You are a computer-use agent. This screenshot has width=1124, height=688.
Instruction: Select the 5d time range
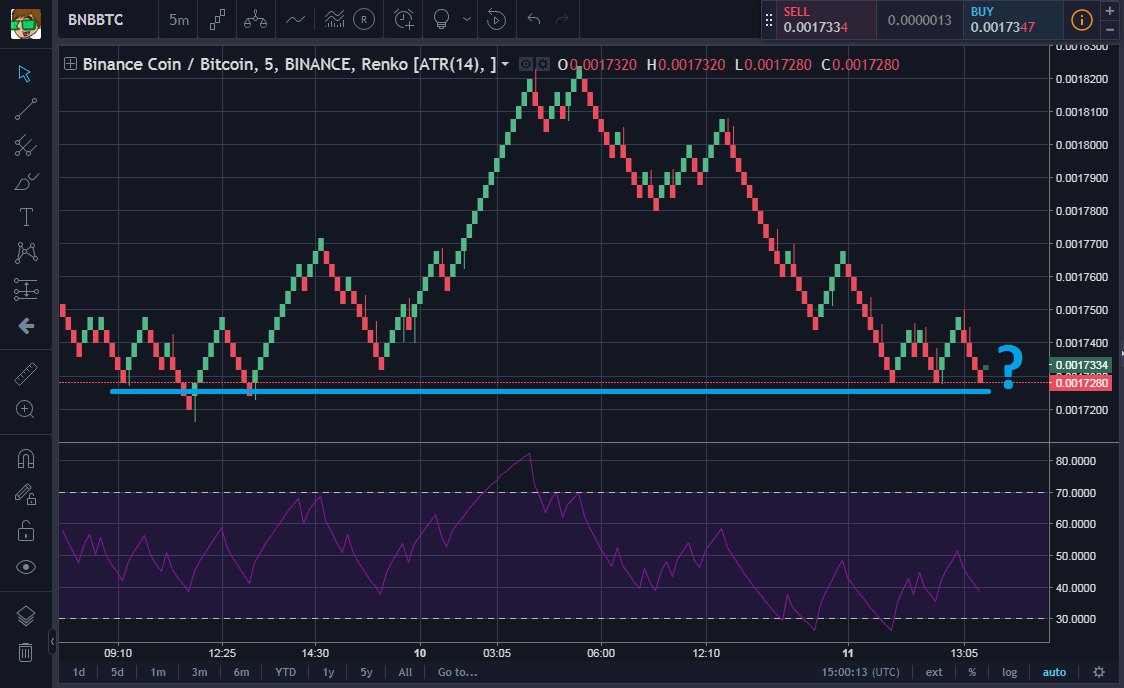[117, 672]
